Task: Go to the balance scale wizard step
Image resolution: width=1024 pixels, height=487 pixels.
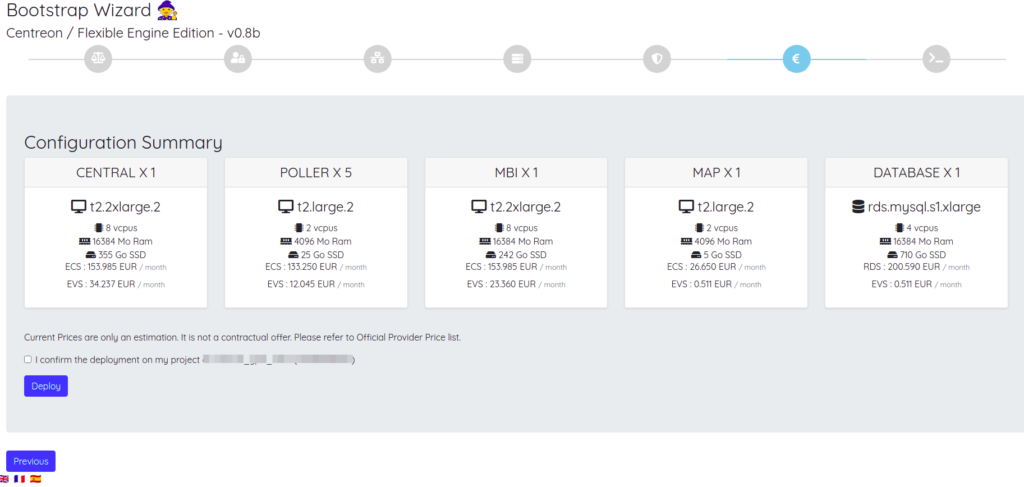Action: [x=99, y=59]
